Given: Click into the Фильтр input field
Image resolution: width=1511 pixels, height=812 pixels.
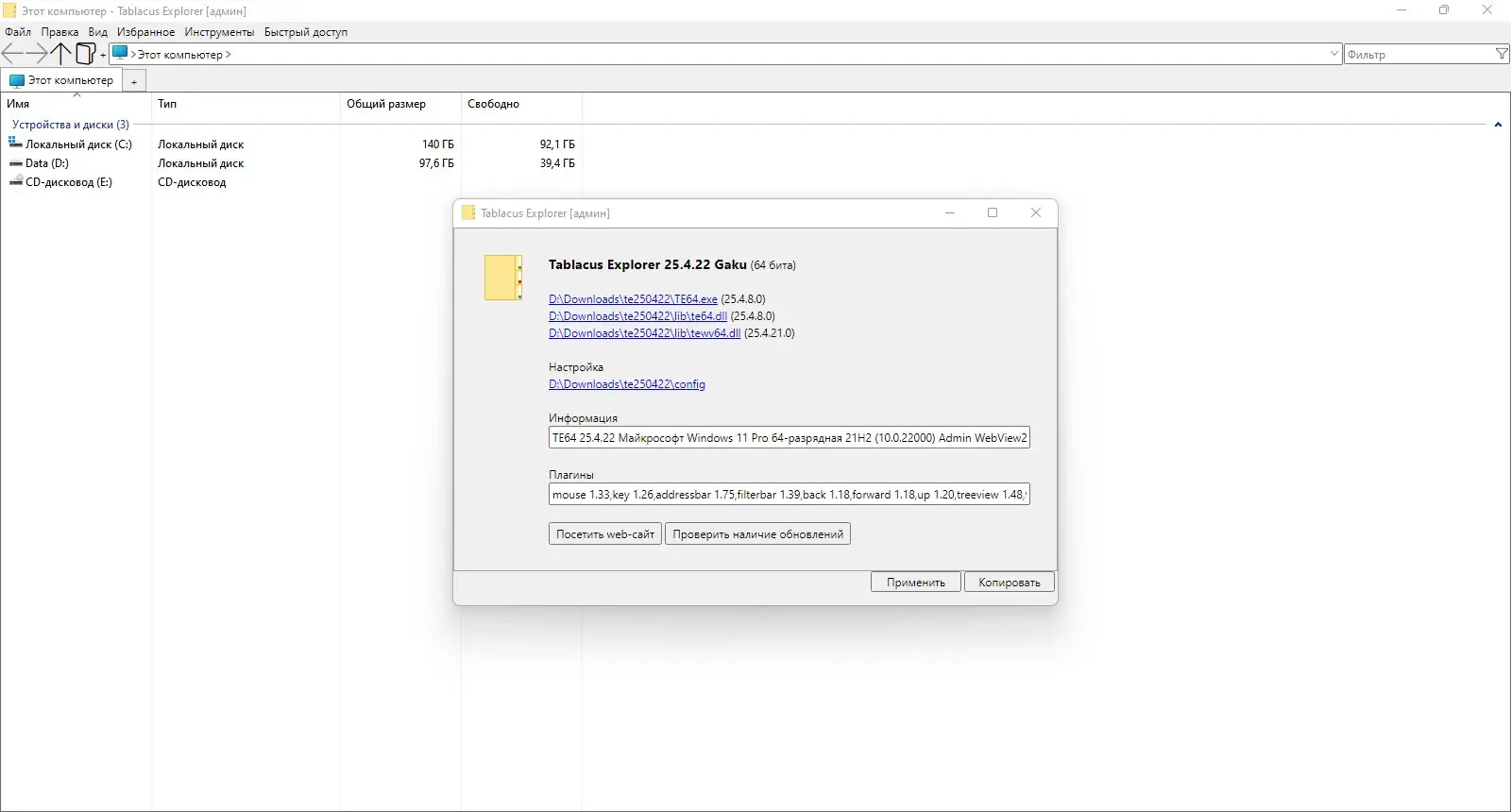Looking at the screenshot, I should [x=1418, y=55].
